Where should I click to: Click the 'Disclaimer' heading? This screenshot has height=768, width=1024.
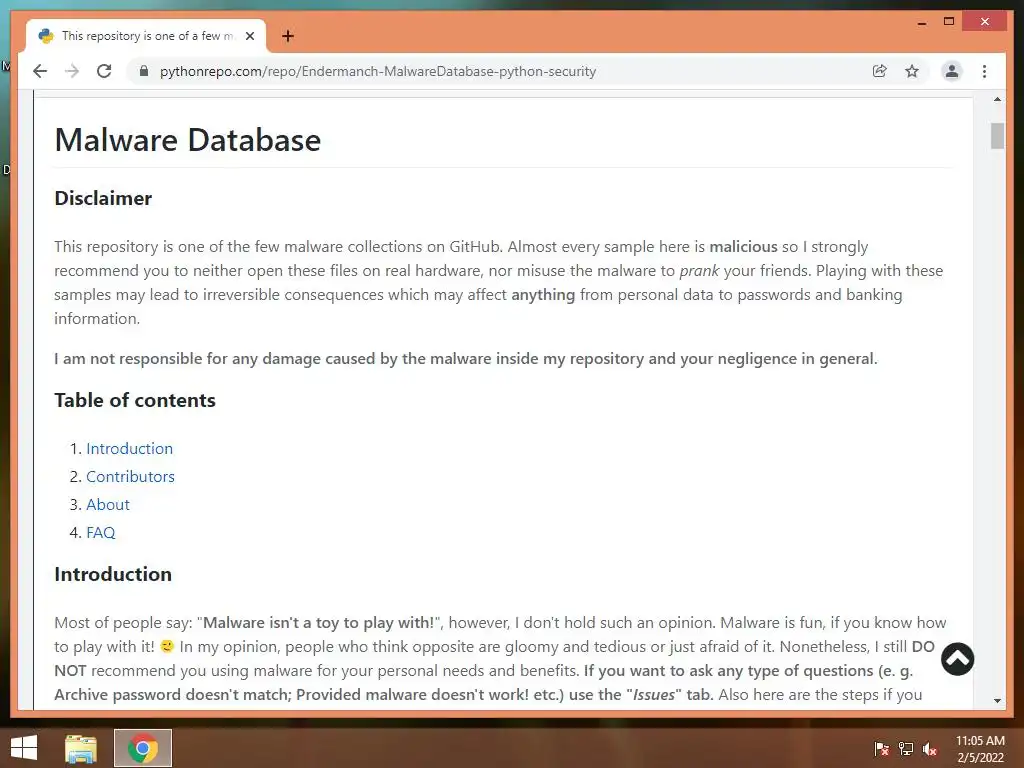103,198
